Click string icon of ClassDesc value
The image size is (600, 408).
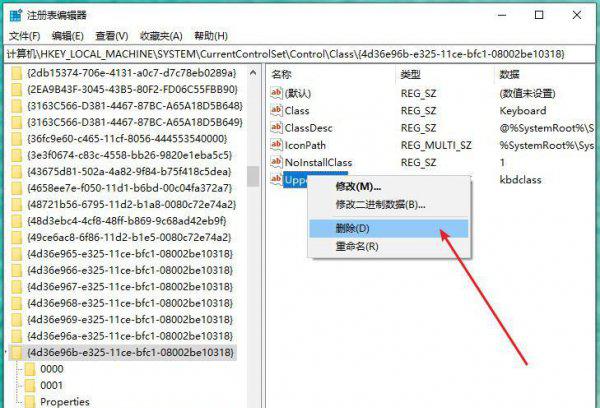[276, 127]
